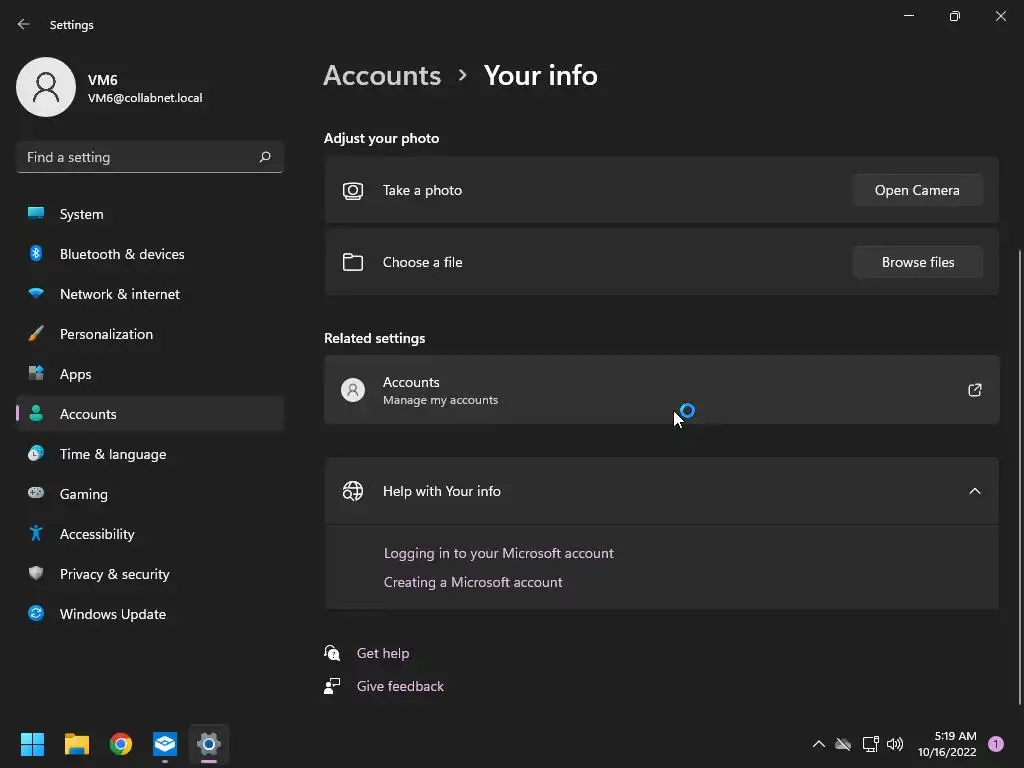Collapse the Help with Your info section
Screen dimensions: 1024x768
coord(974,491)
